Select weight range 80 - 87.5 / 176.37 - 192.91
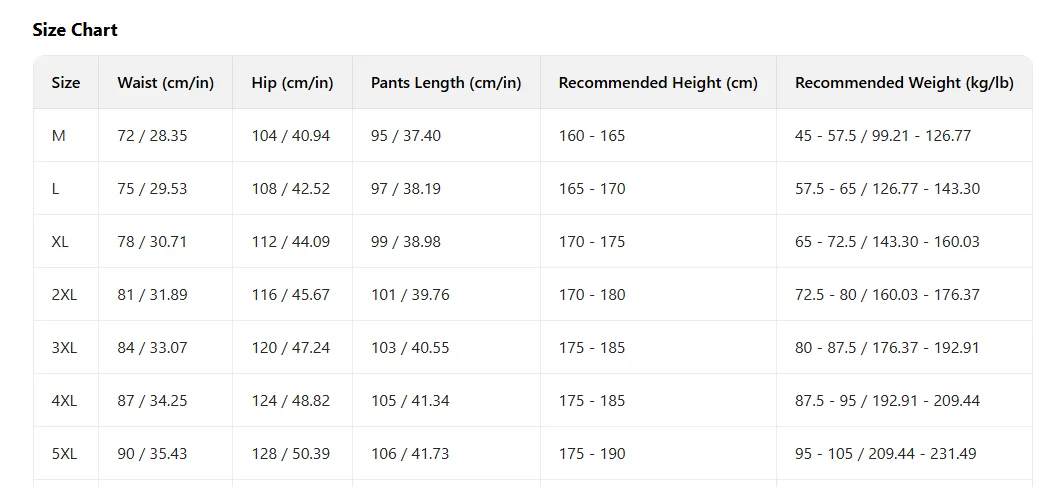 pyautogui.click(x=887, y=348)
